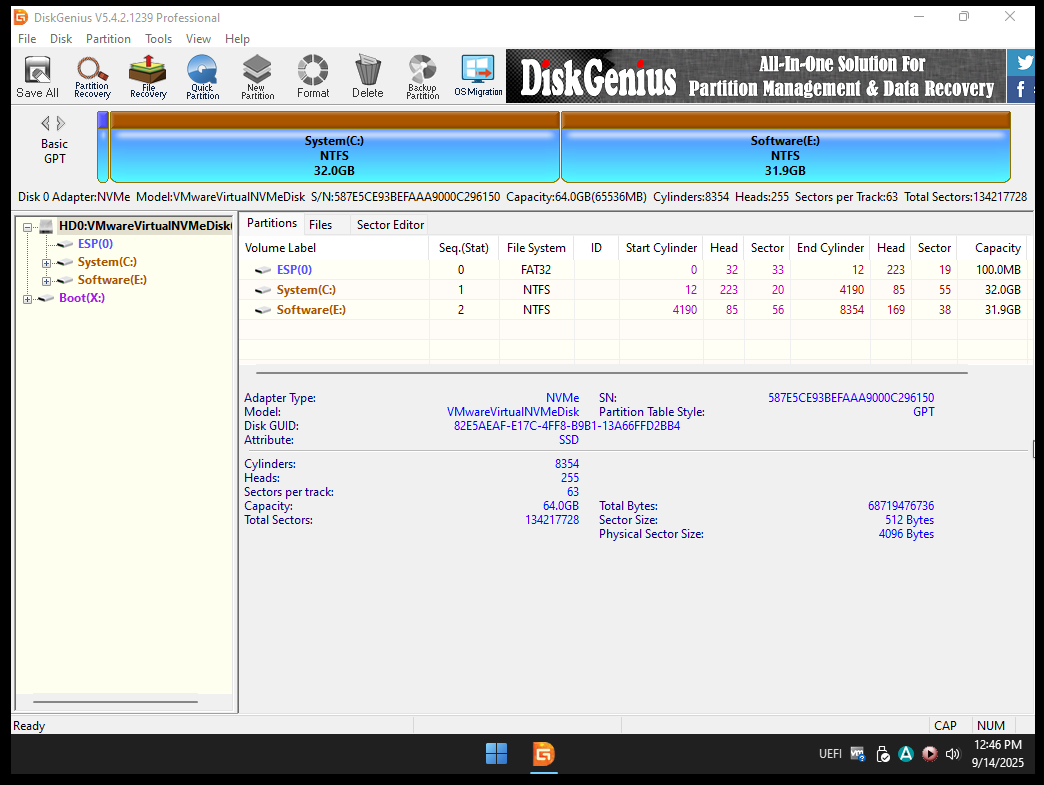Click the drive icon of ESP(0) table row
Screen dimensions: 1044x785
pos(264,270)
